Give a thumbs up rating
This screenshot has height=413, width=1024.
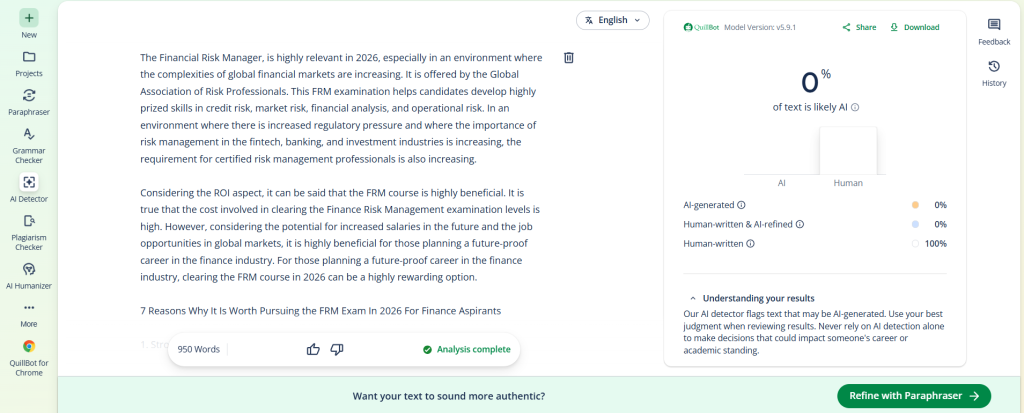coord(313,349)
